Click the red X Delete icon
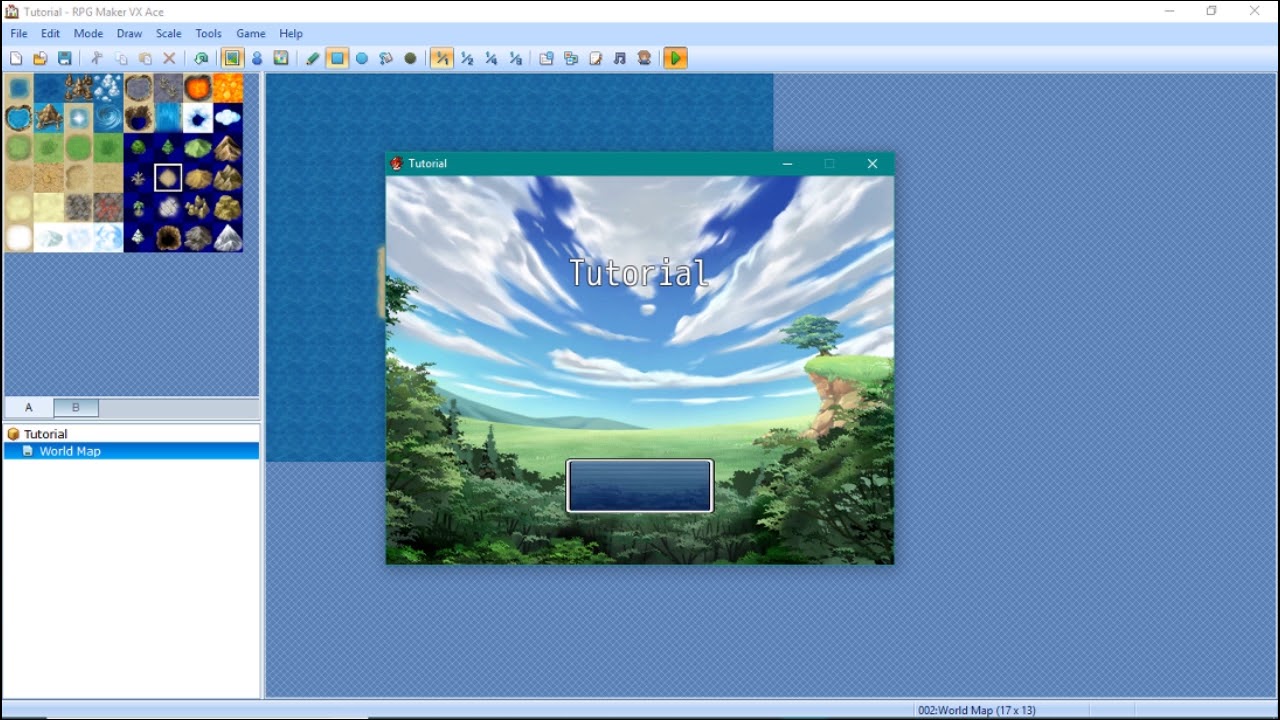 click(x=169, y=59)
